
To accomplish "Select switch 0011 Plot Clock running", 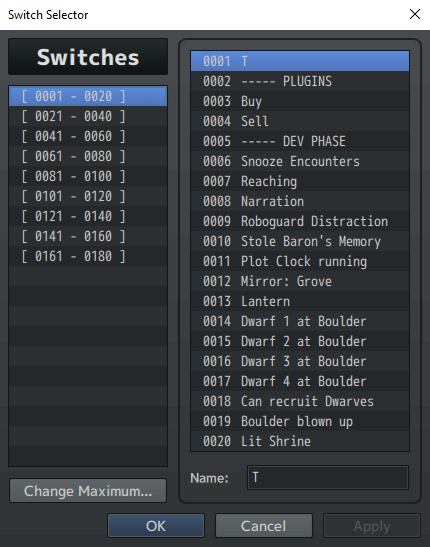I will point(300,261).
